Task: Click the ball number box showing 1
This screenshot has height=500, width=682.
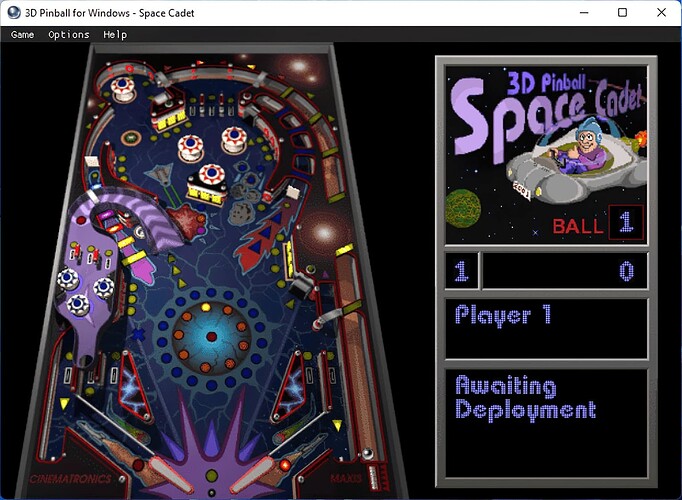Action: tap(626, 222)
